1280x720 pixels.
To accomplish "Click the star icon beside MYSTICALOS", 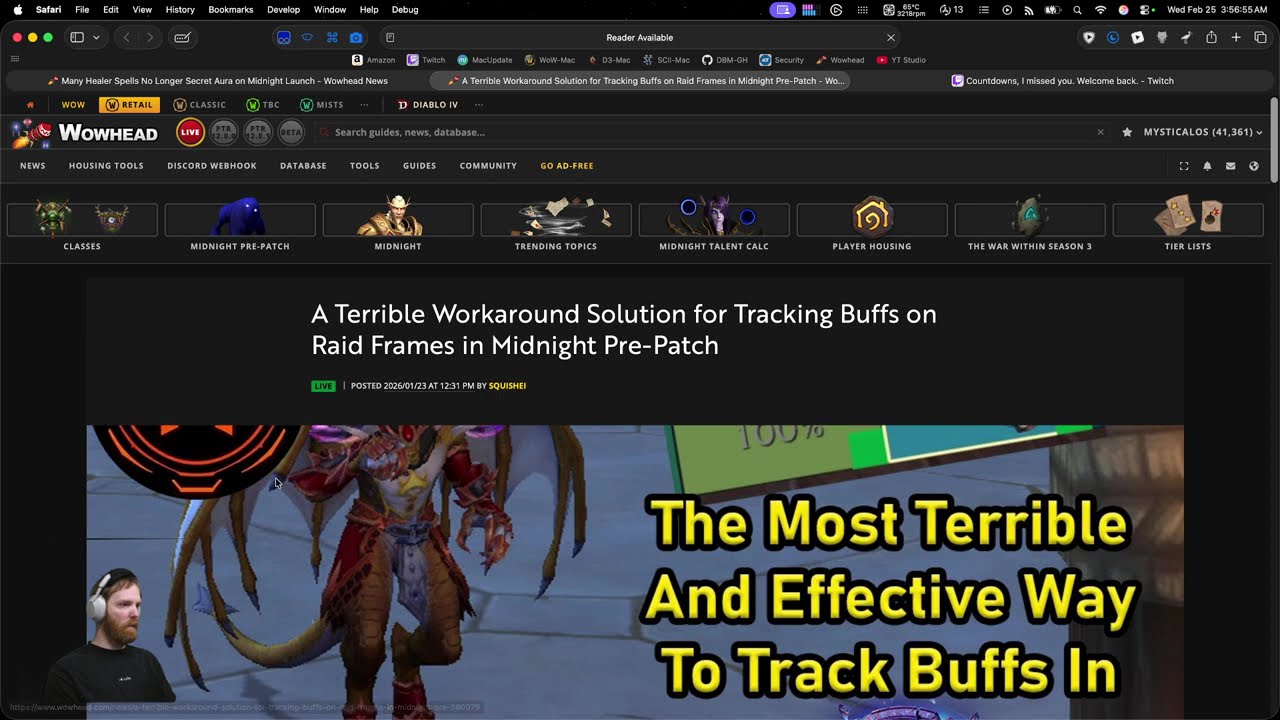I will [x=1127, y=132].
